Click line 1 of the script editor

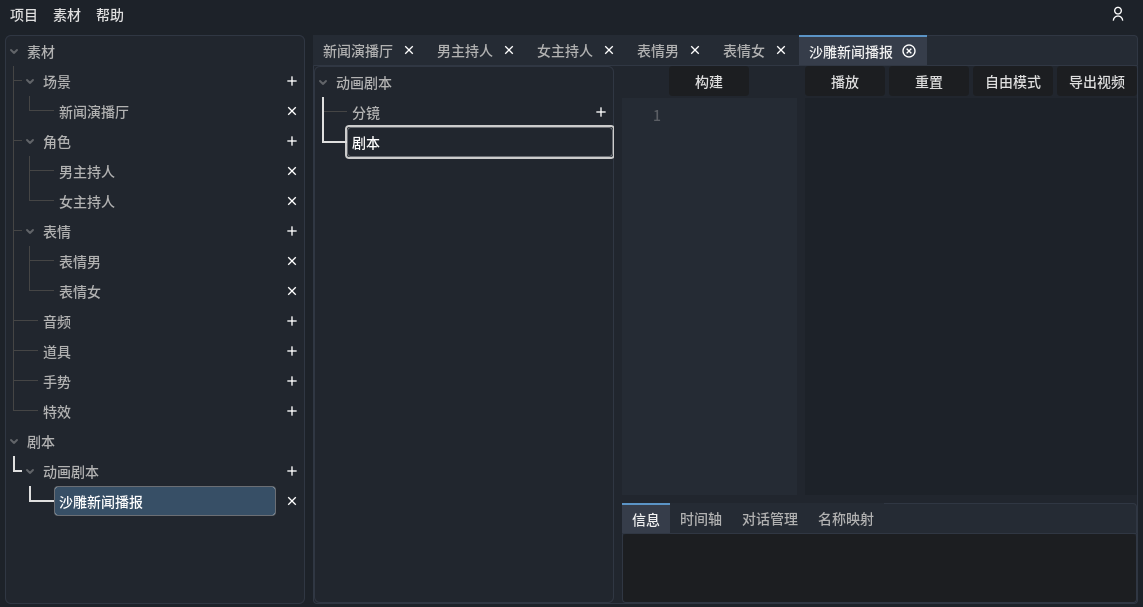(x=700, y=115)
